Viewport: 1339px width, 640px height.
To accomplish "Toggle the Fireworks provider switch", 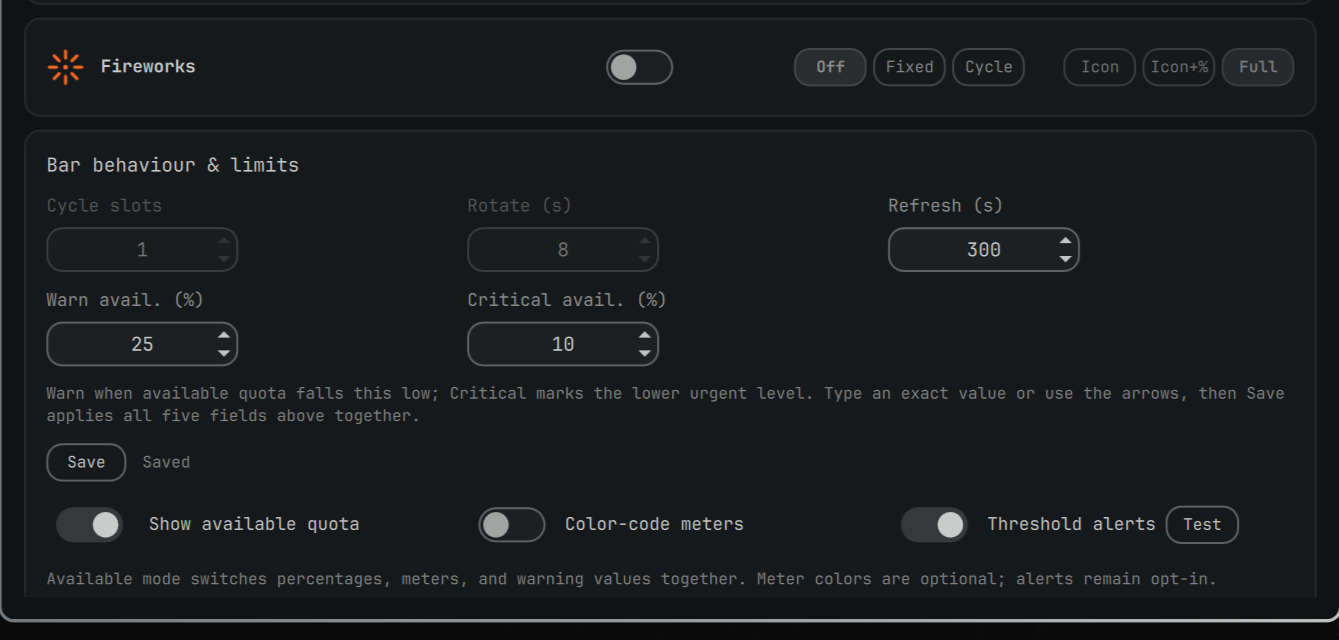I will point(639,67).
